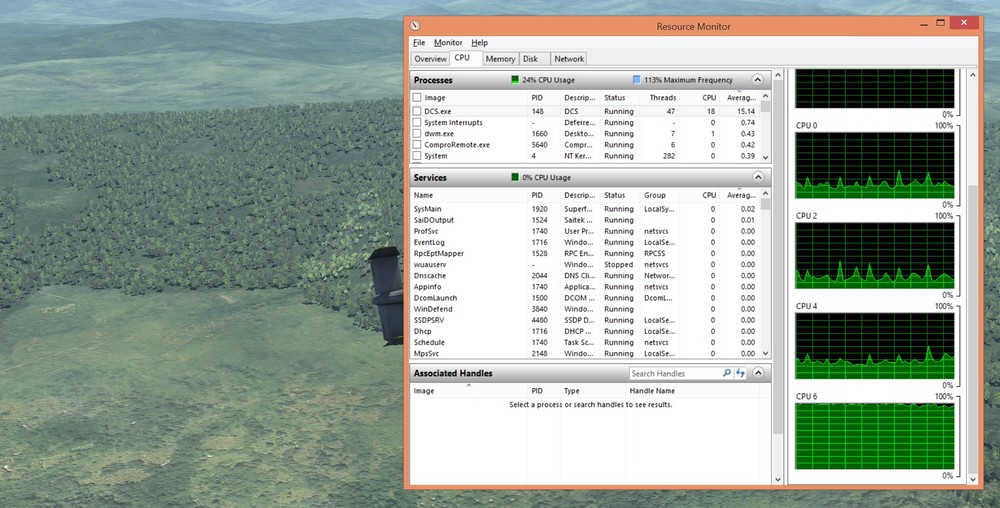The image size is (1000, 508).
Task: Click the CPU 0 usage graph
Action: click(875, 165)
